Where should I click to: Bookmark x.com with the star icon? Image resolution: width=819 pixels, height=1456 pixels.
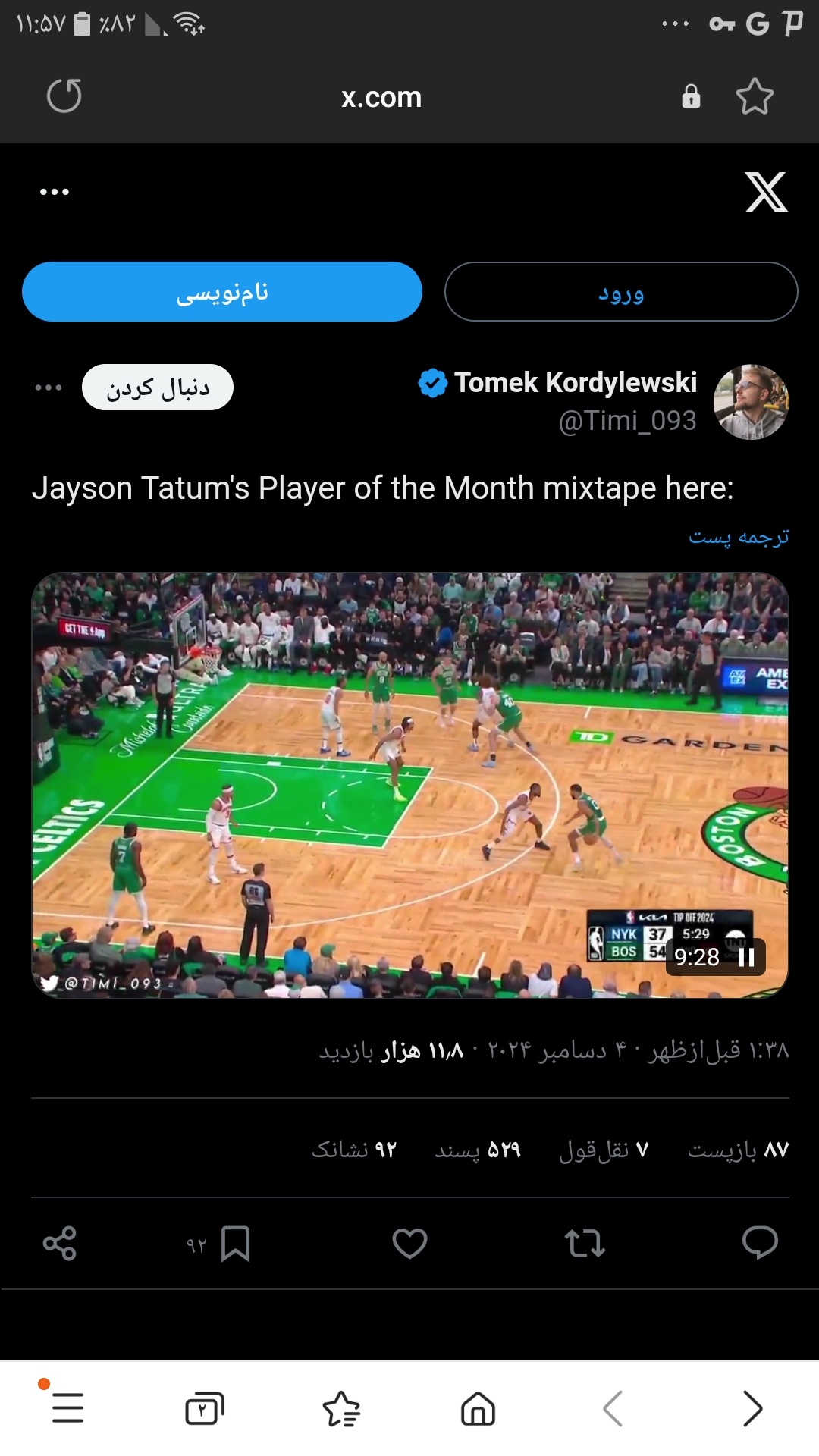755,96
